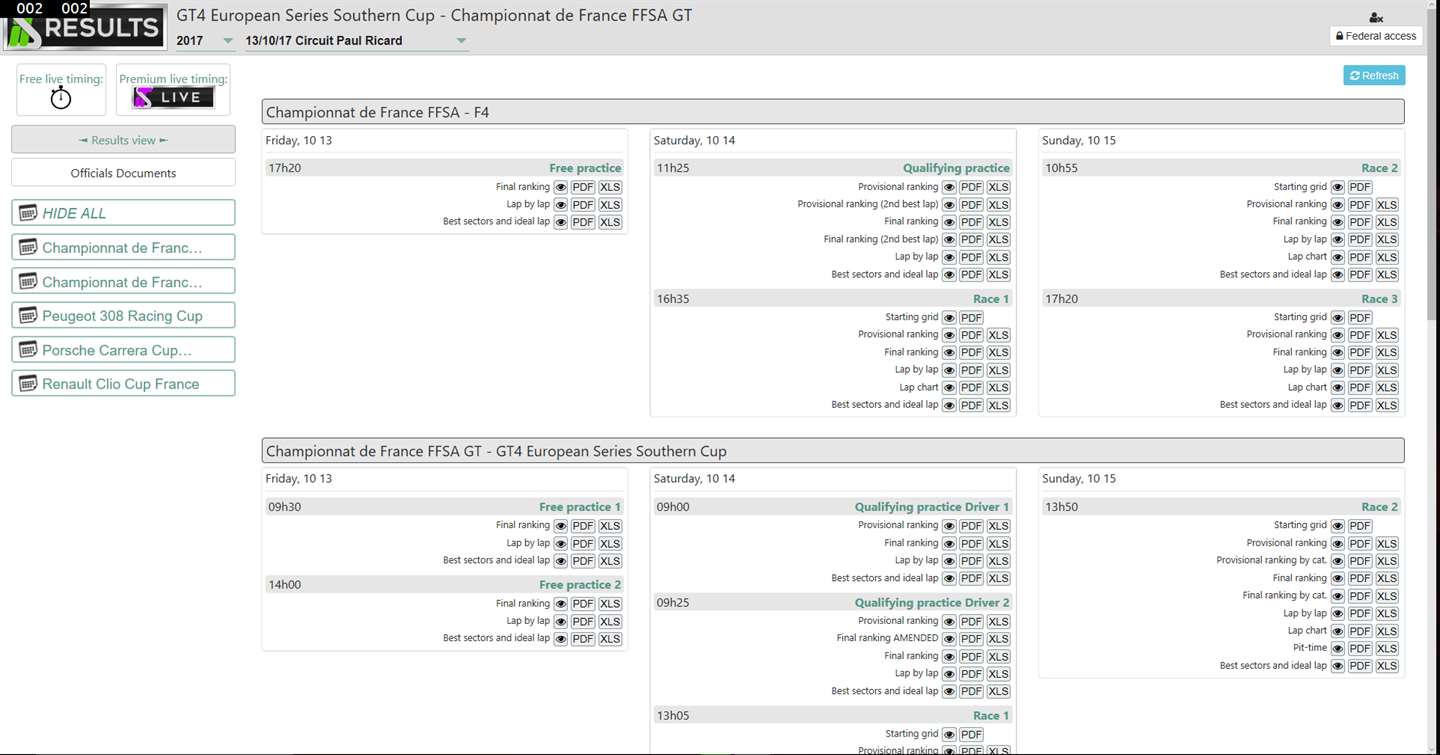Open the free live timing stopwatch icon
This screenshot has width=1440, height=755.
pyautogui.click(x=61, y=97)
